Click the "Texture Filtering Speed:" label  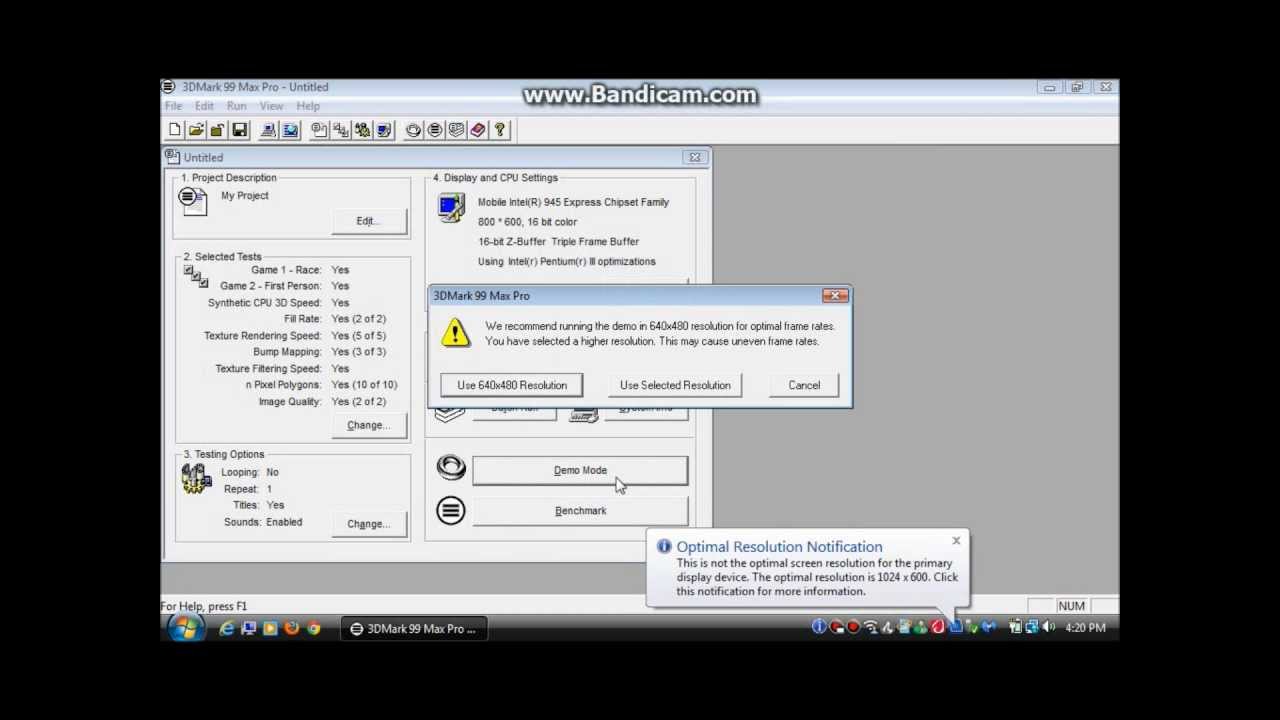pos(268,369)
